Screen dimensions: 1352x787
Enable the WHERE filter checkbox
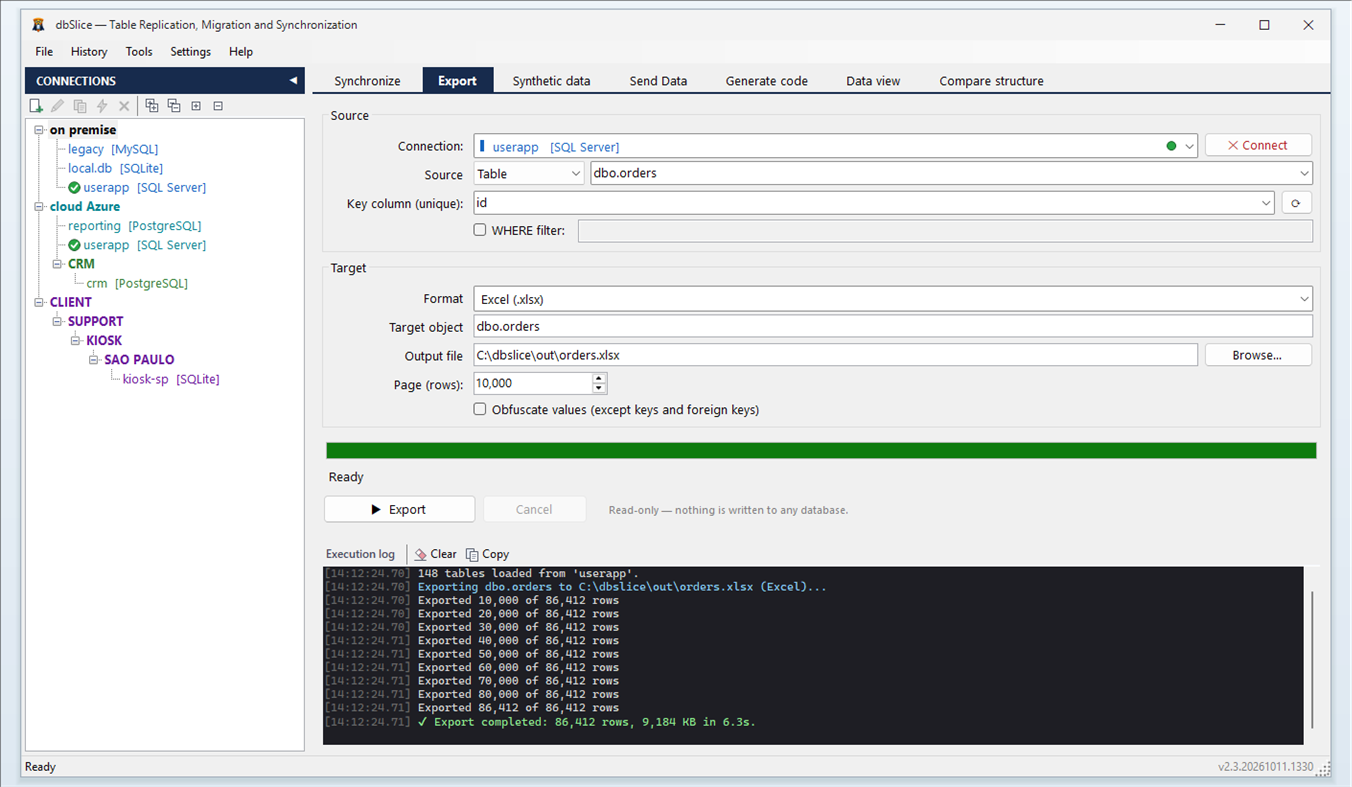click(x=480, y=230)
